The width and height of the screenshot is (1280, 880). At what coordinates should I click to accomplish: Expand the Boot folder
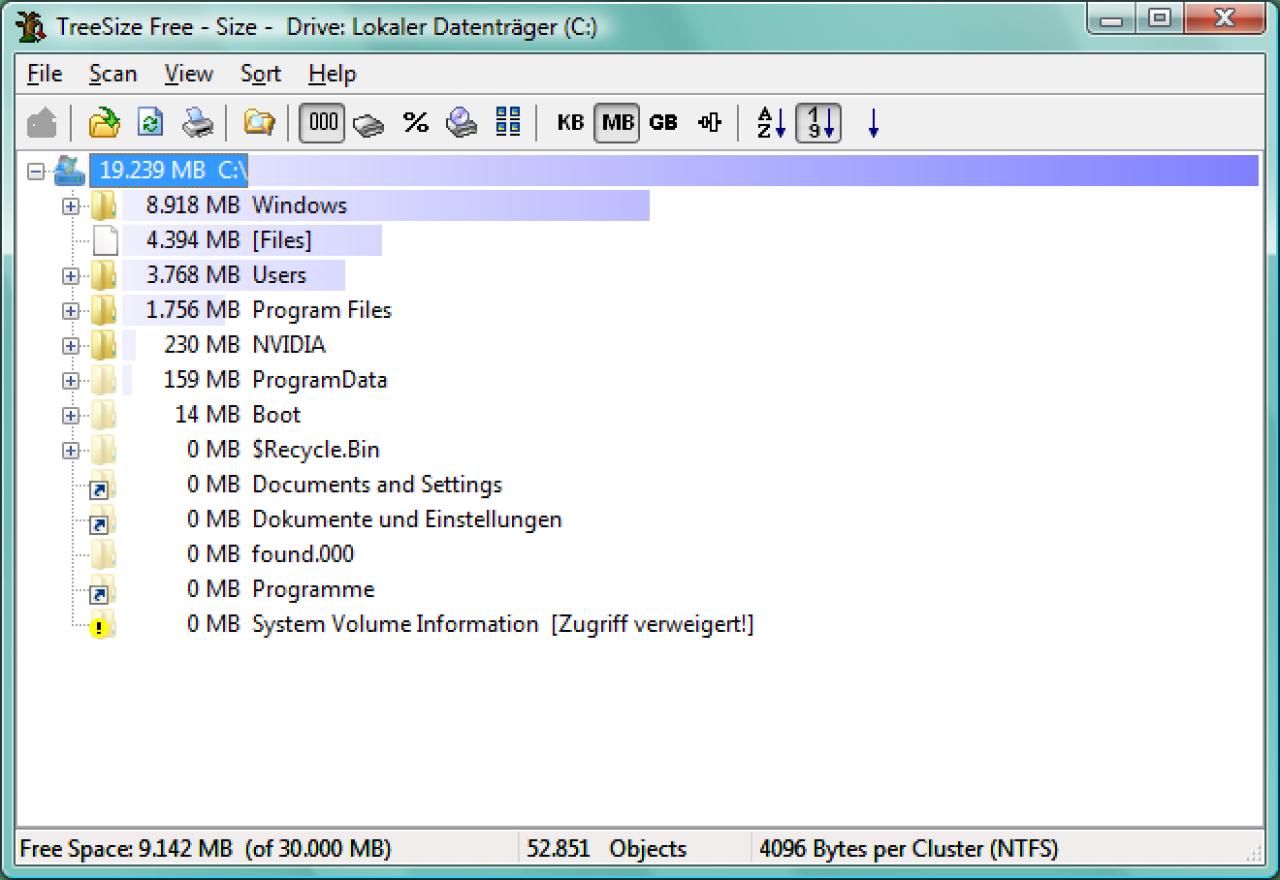[70, 416]
